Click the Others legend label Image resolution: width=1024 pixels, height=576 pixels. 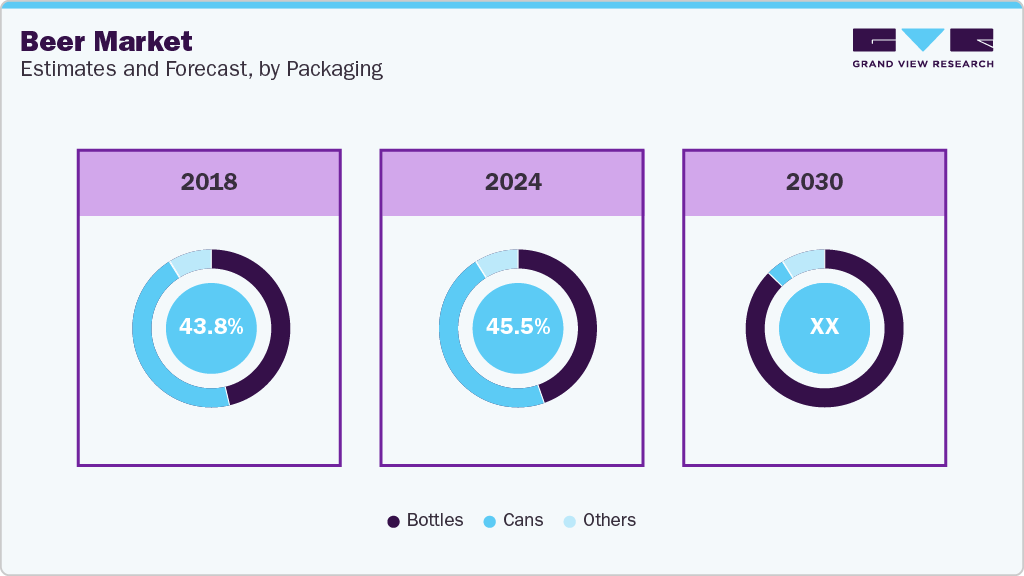point(609,520)
